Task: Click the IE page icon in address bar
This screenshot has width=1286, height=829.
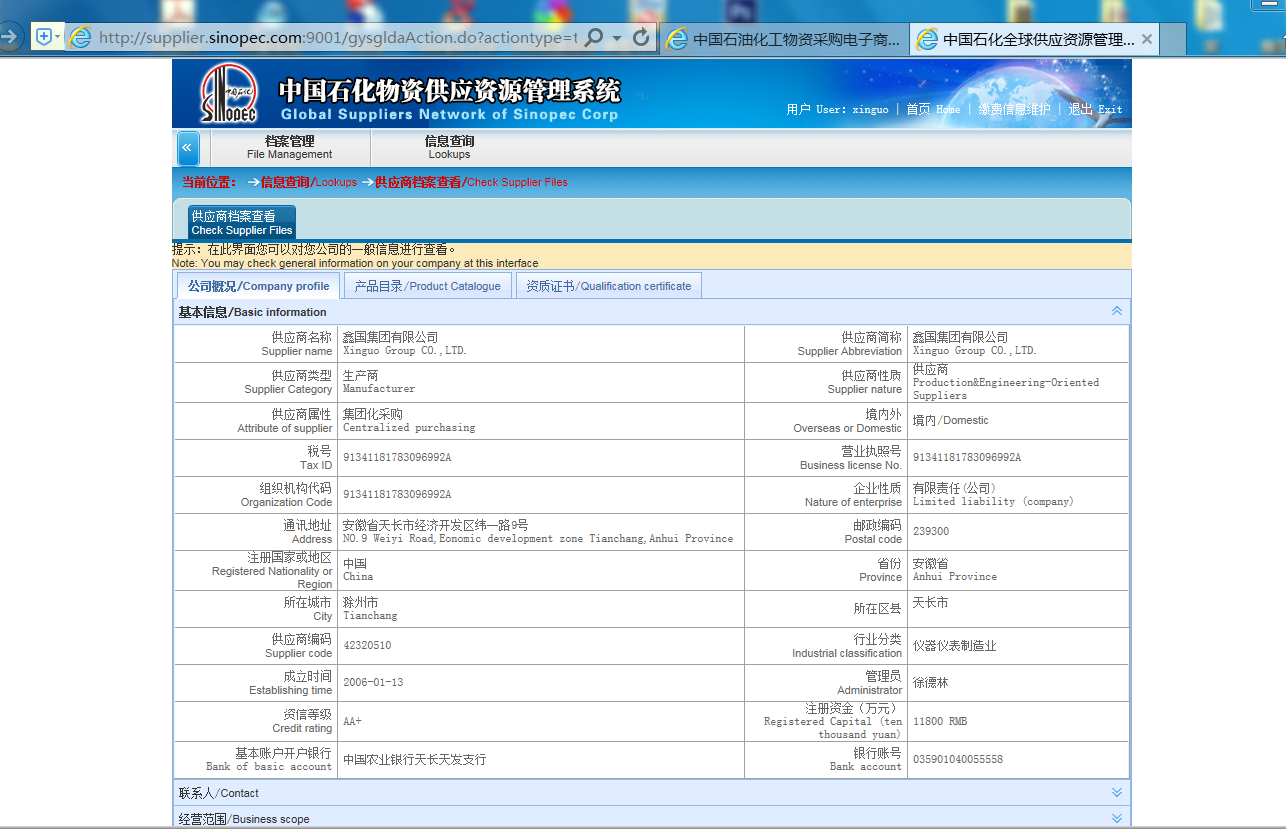Action: (x=80, y=38)
